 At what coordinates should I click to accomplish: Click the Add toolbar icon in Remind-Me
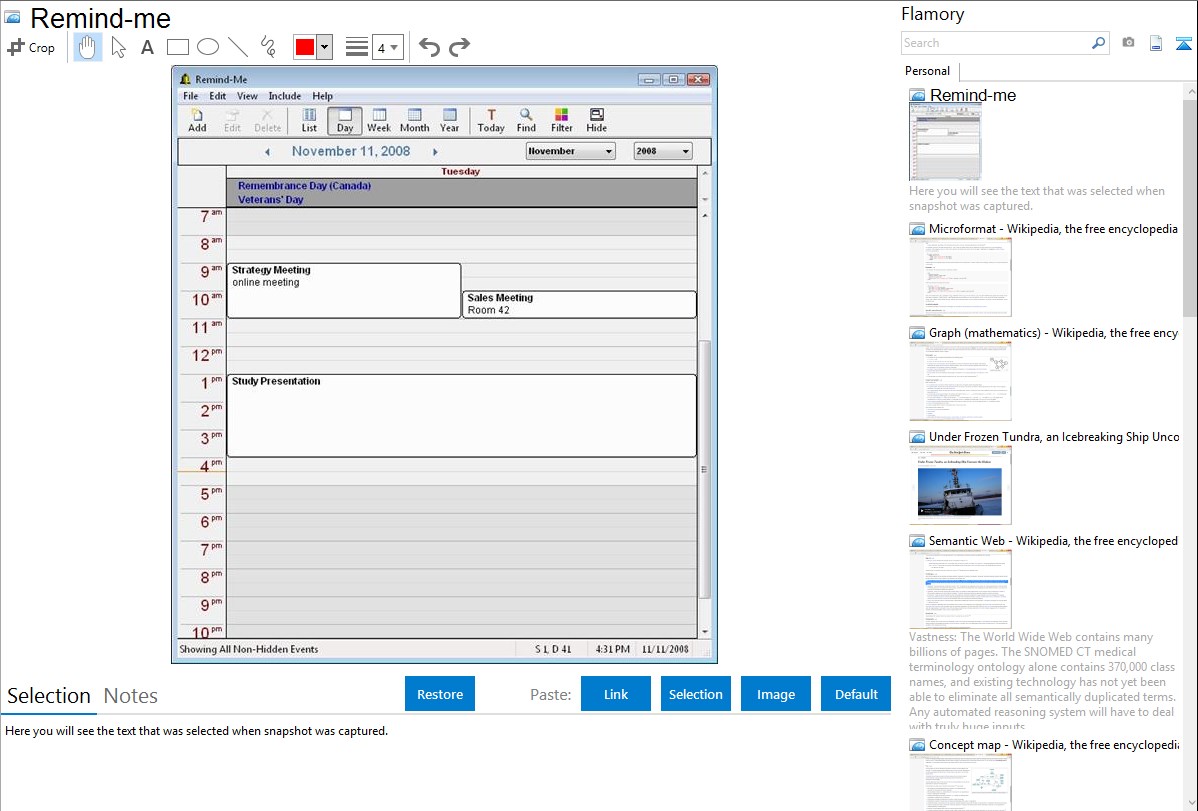pos(197,120)
